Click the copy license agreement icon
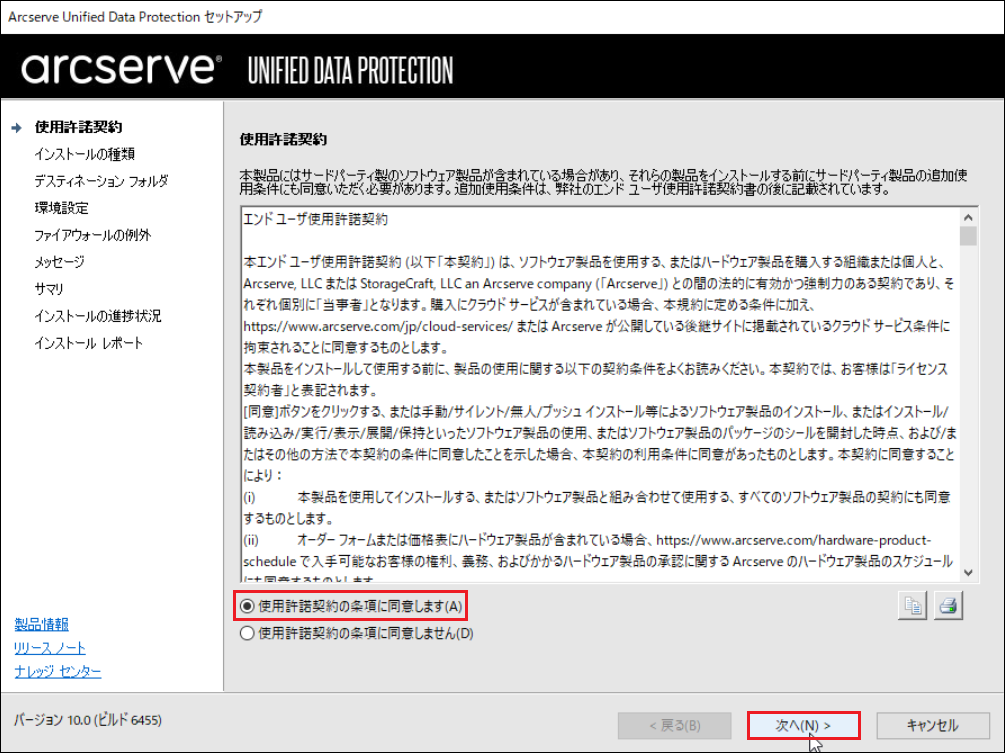Viewport: 1005px width, 753px height. 912,606
